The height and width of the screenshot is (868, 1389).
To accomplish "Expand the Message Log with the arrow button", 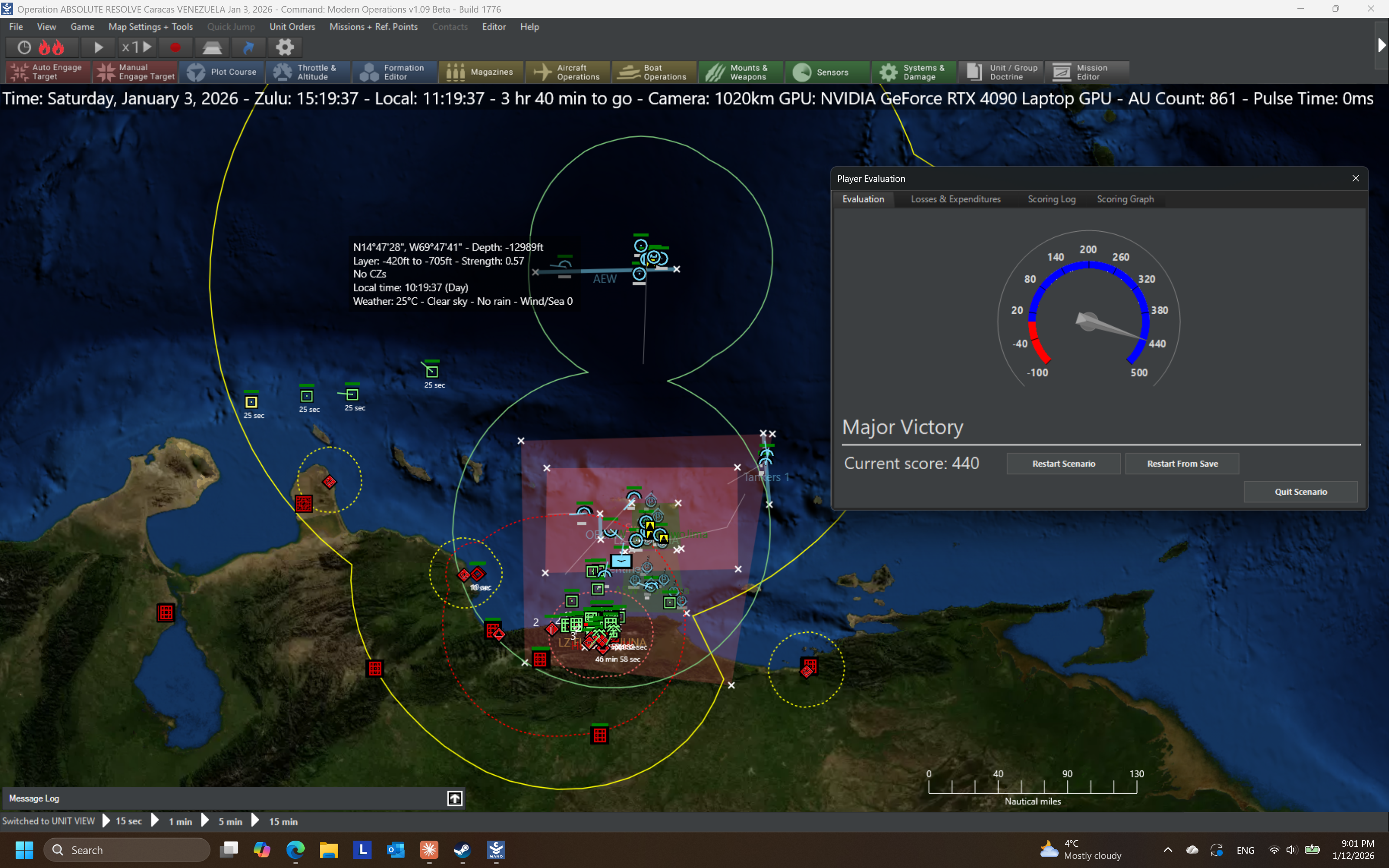I will pyautogui.click(x=454, y=798).
